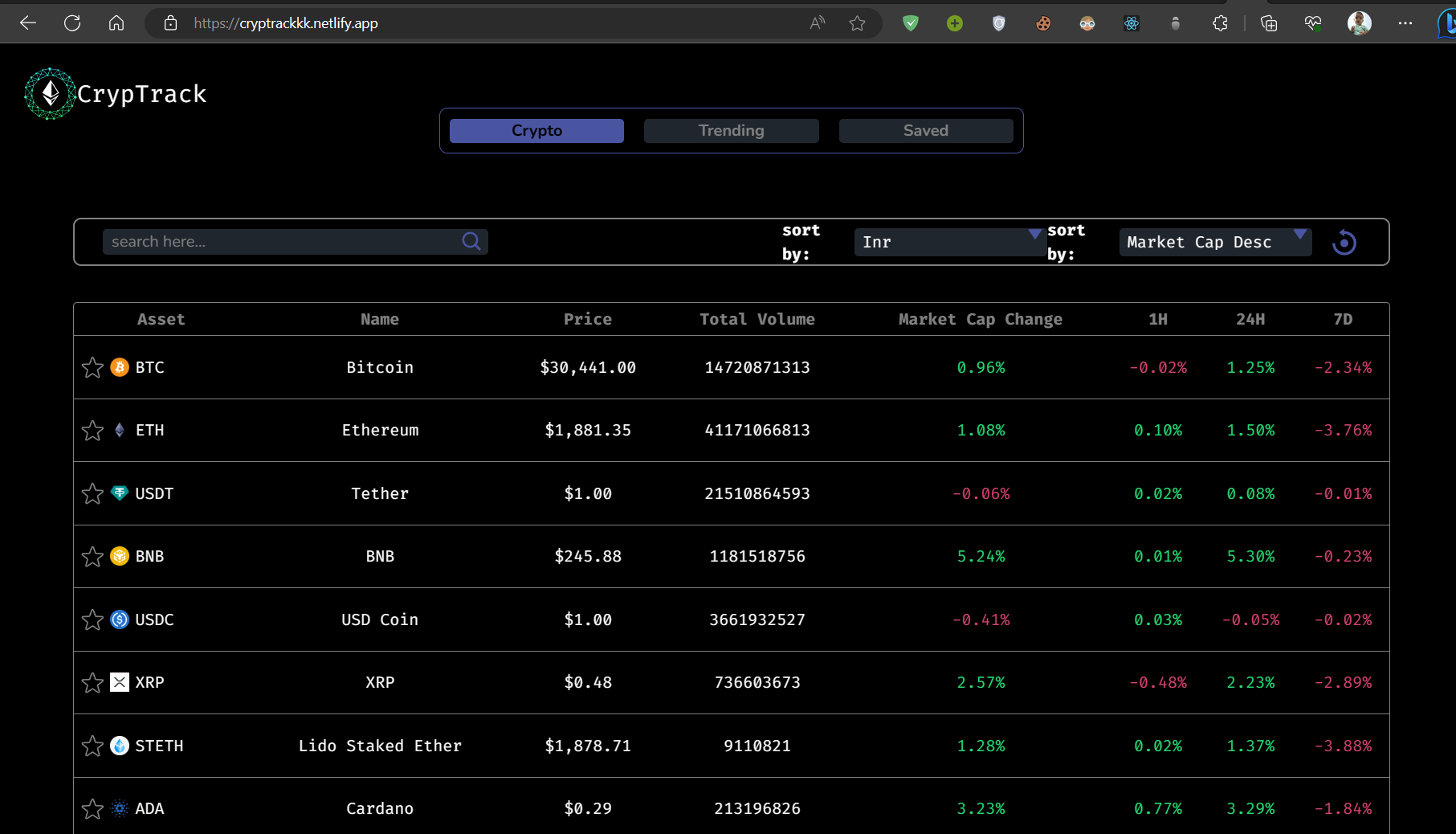Viewport: 1456px width, 834px height.
Task: Save USDT with its star toggle
Action: pyautogui.click(x=92, y=493)
